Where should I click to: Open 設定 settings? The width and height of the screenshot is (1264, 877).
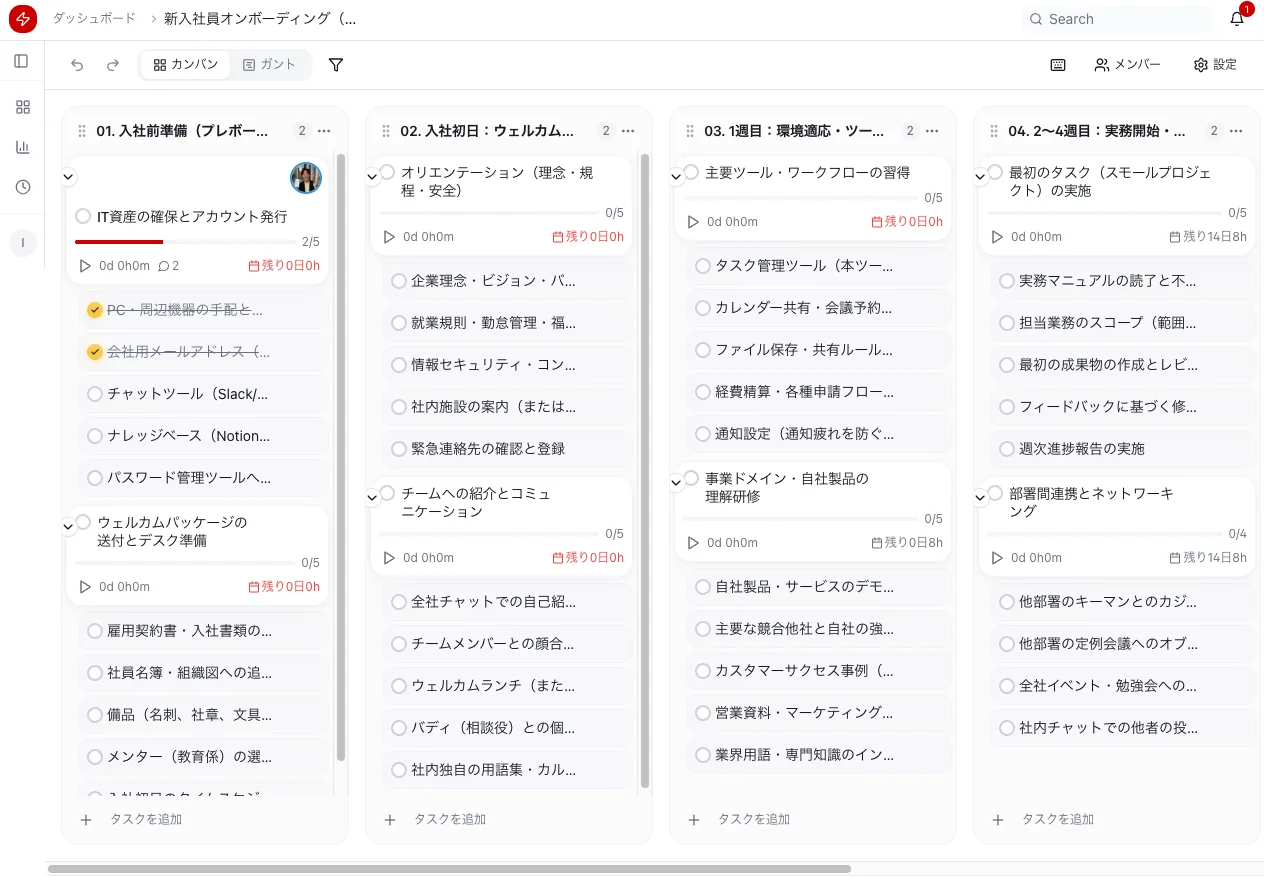(x=1215, y=65)
